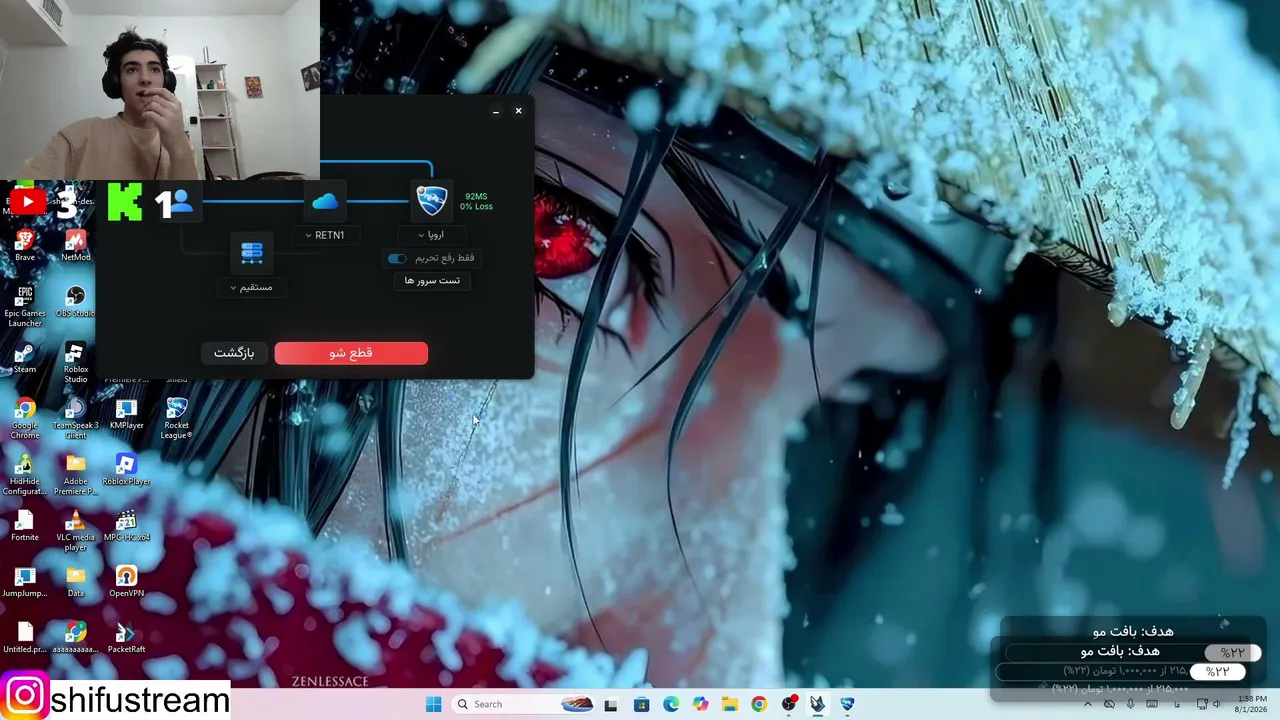Screen dimensions: 1280x720
Task: Click the تست سرور ها button
Action: (x=432, y=280)
